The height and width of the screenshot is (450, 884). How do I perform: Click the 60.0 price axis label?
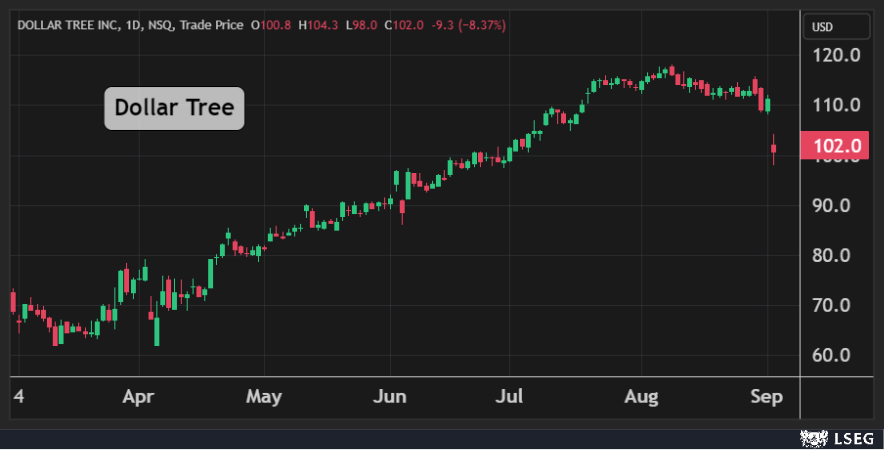[x=837, y=356]
